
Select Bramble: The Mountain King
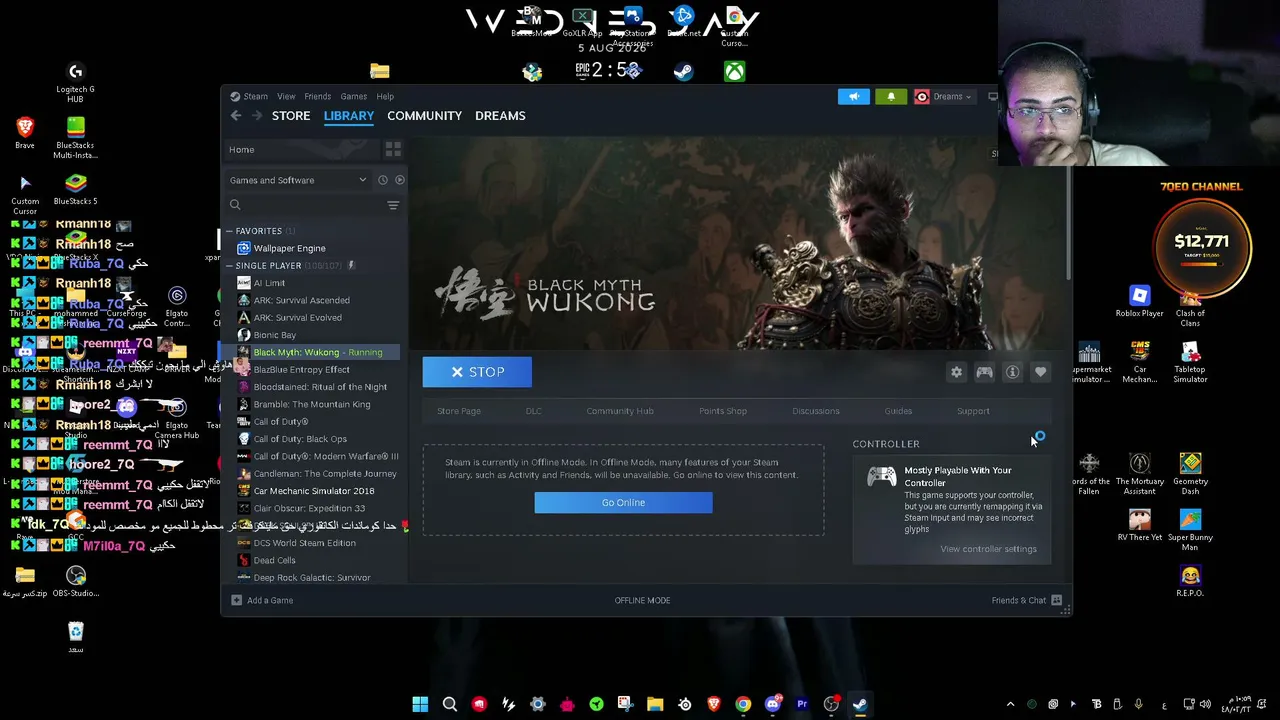click(313, 404)
